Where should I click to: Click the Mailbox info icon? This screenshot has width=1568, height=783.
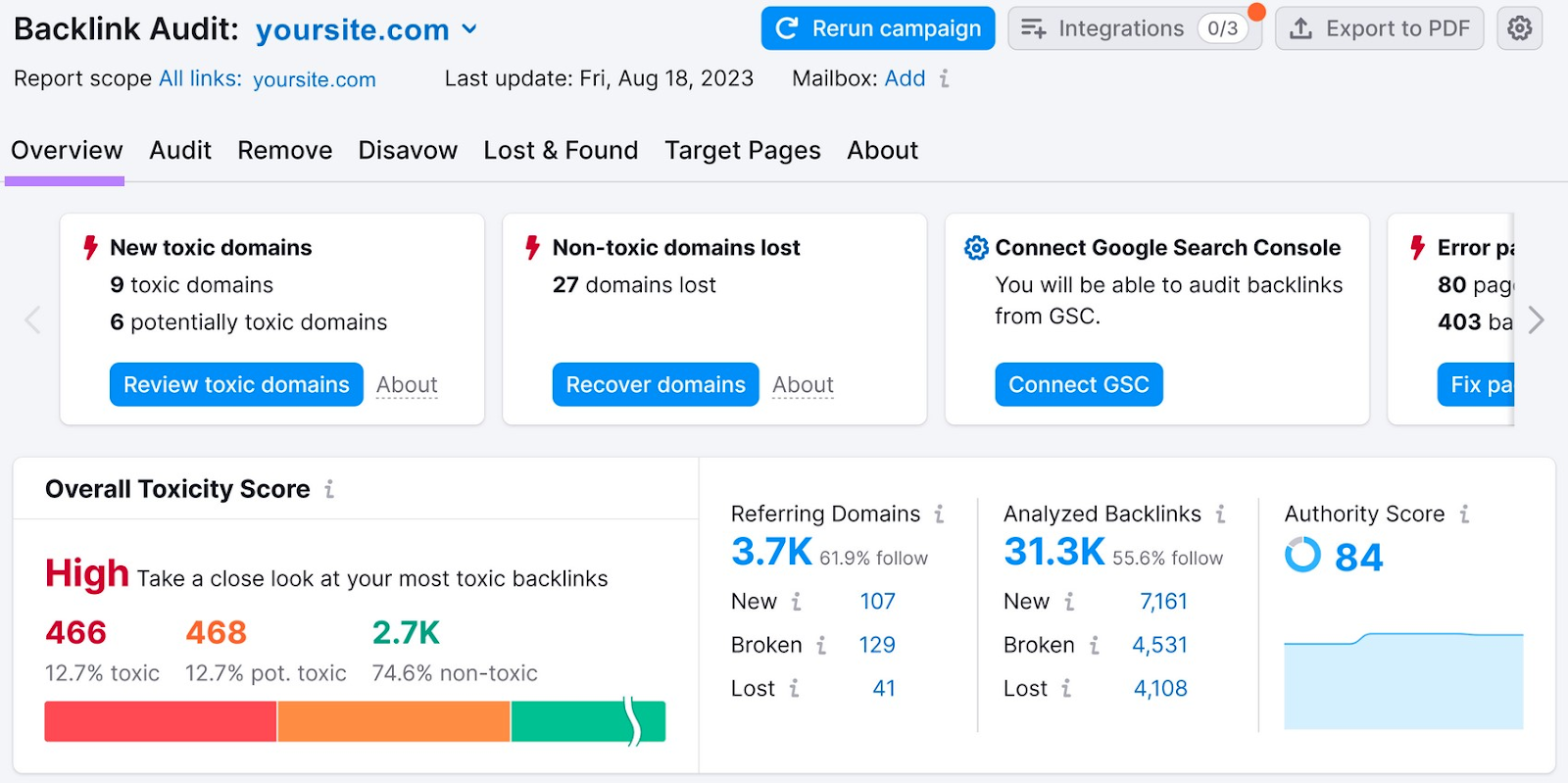[945, 78]
